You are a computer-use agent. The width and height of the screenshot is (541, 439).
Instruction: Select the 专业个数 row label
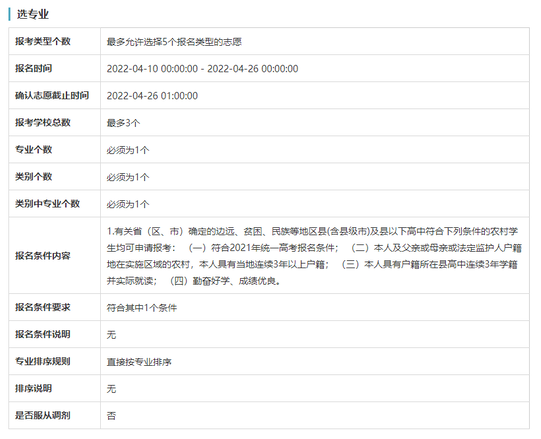point(33,149)
